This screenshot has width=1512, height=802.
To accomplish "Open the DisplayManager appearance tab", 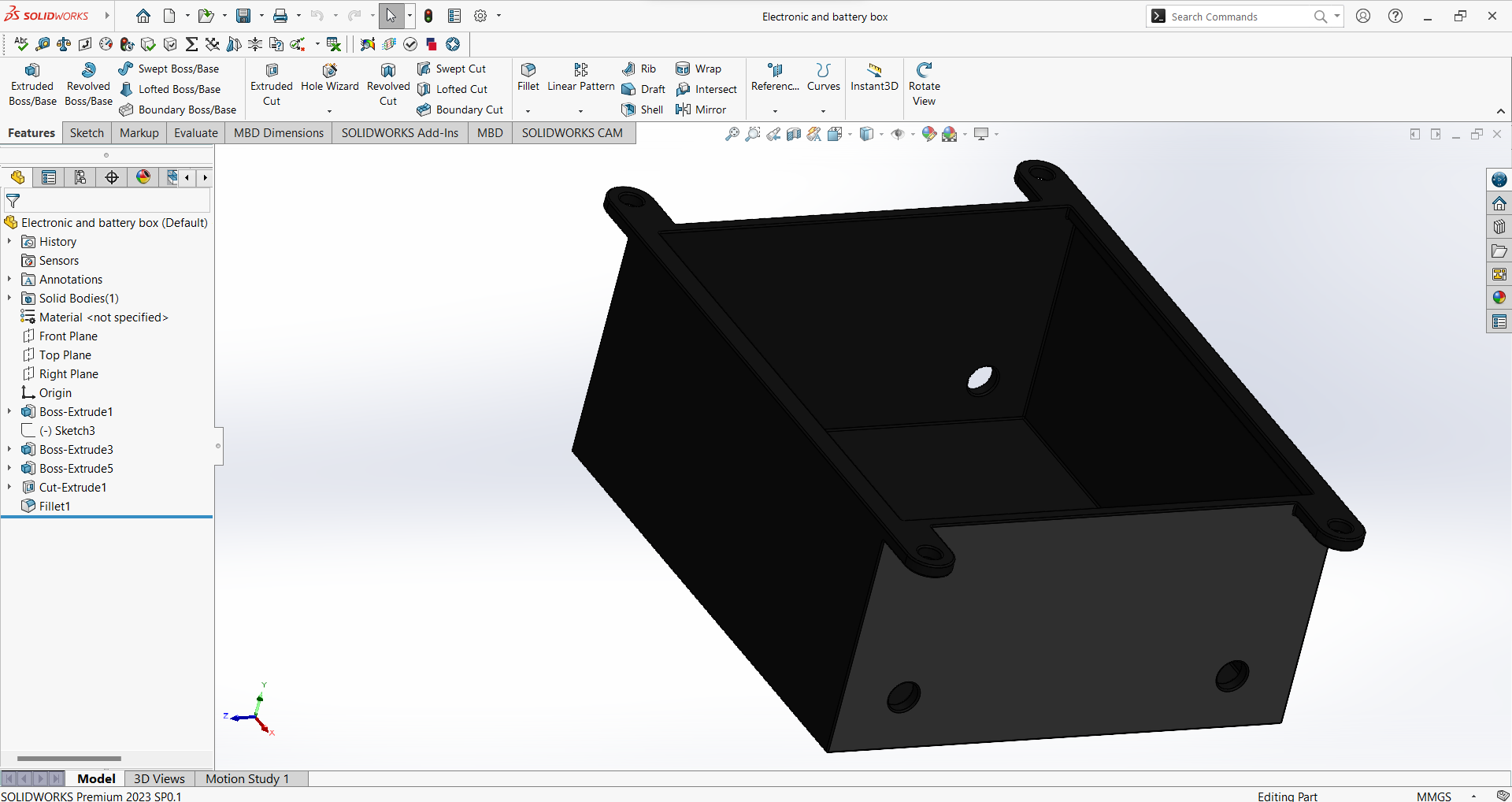I will [x=143, y=177].
